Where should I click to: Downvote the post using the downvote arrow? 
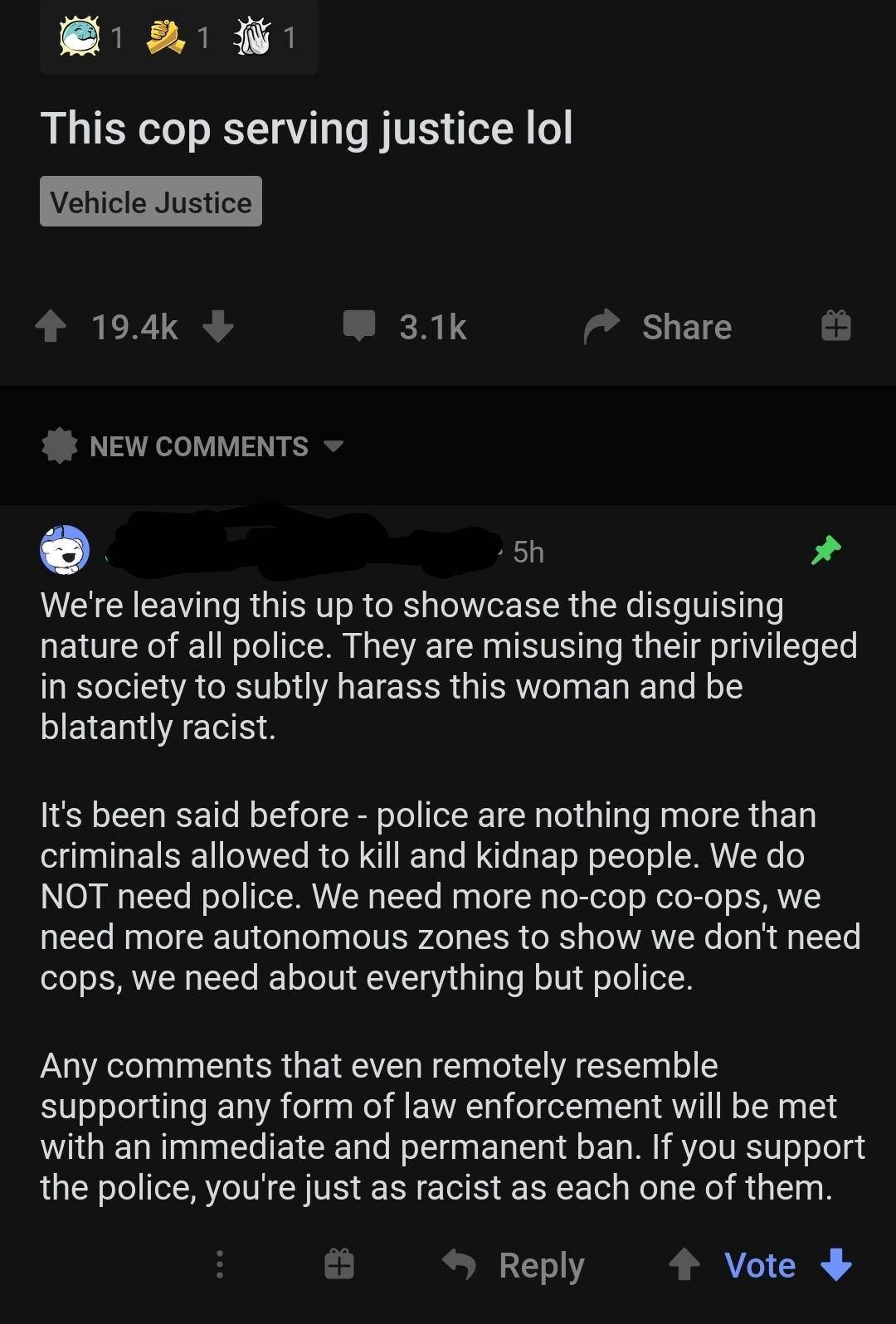pos(217,328)
